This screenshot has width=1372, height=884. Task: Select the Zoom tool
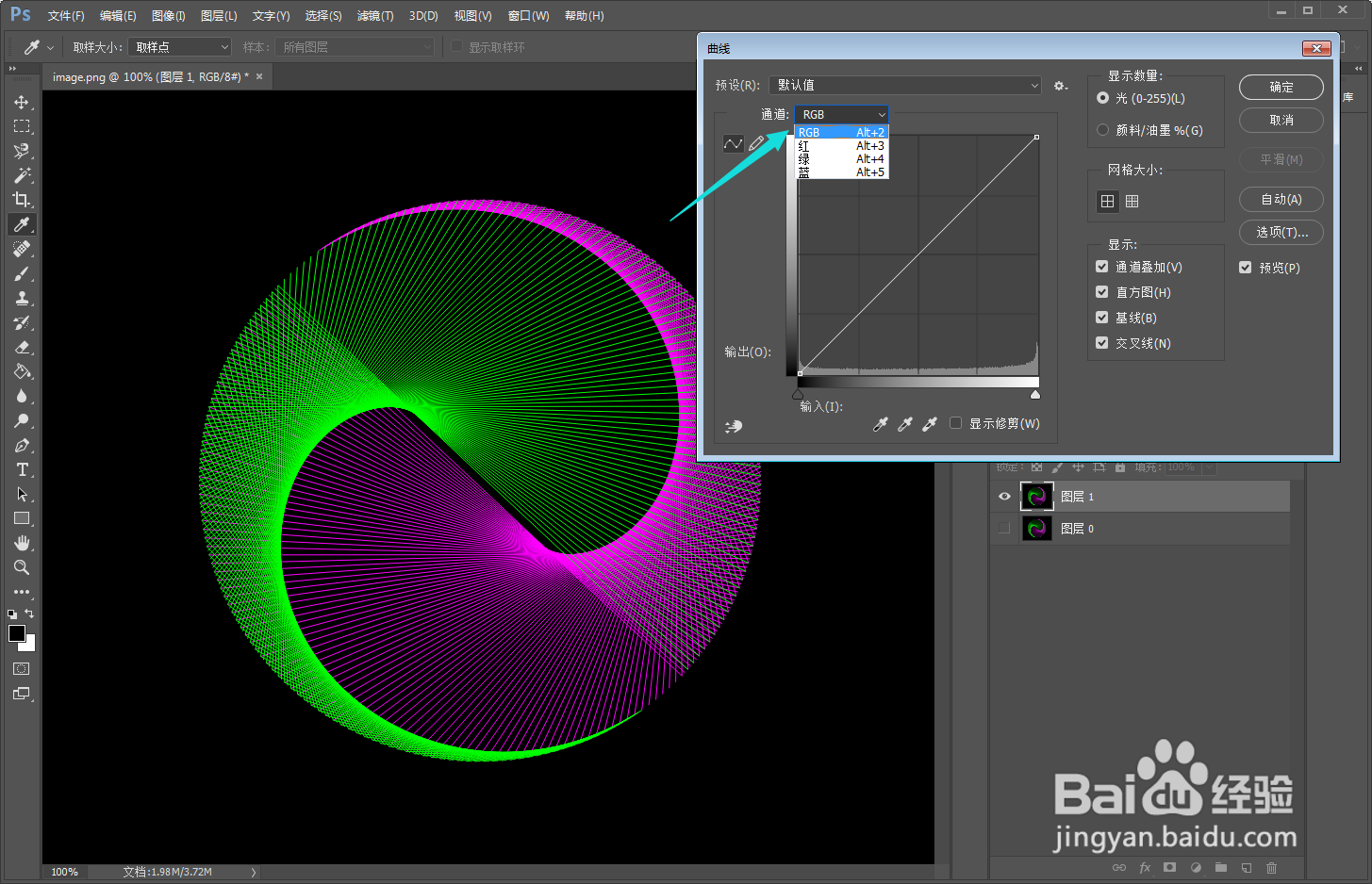(x=22, y=567)
